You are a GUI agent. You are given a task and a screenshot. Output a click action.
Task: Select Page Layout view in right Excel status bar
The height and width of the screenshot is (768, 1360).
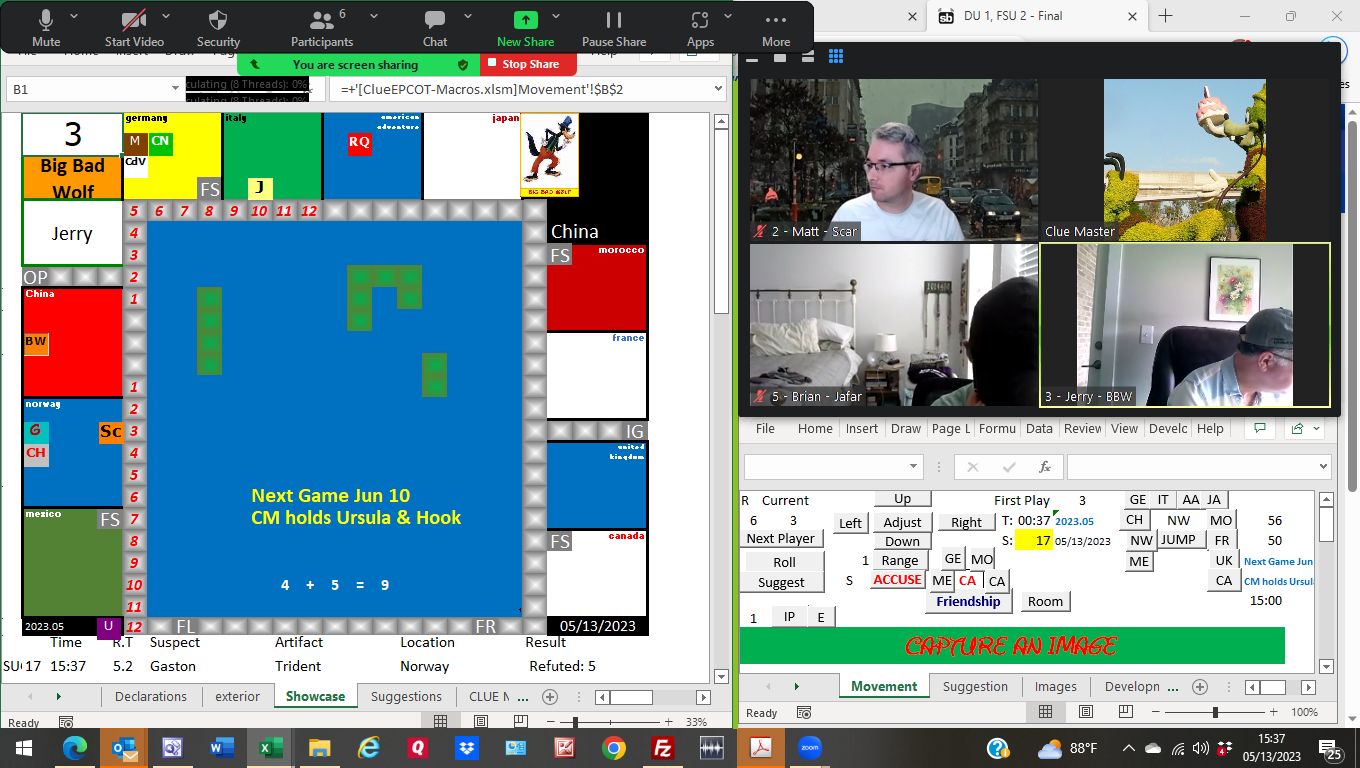(1087, 712)
